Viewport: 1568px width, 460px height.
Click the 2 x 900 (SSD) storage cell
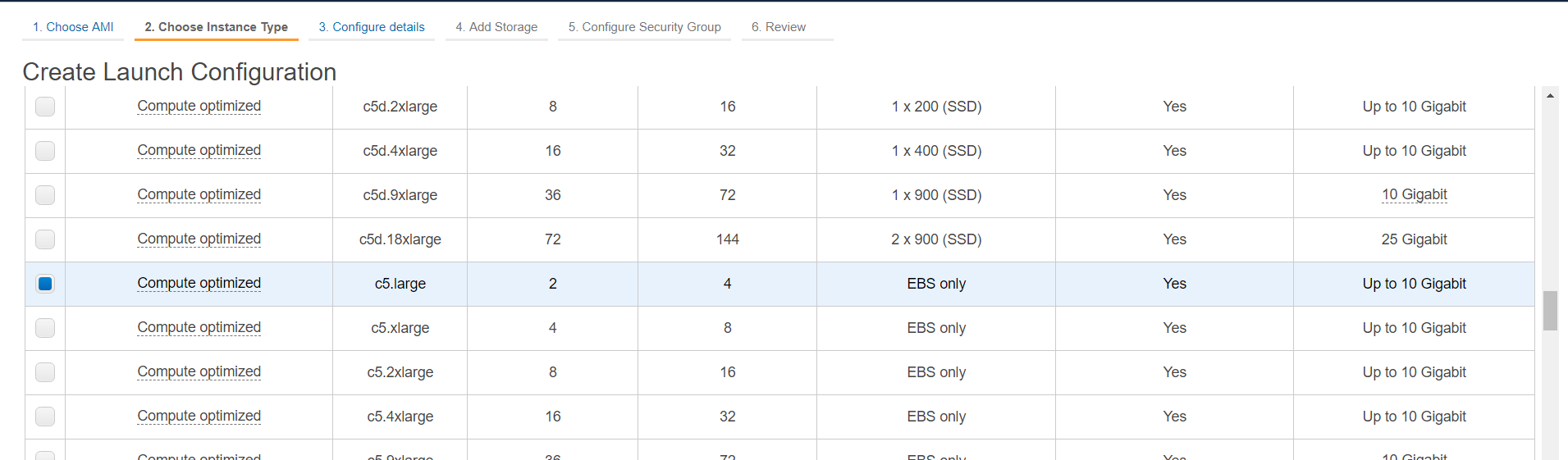click(936, 239)
